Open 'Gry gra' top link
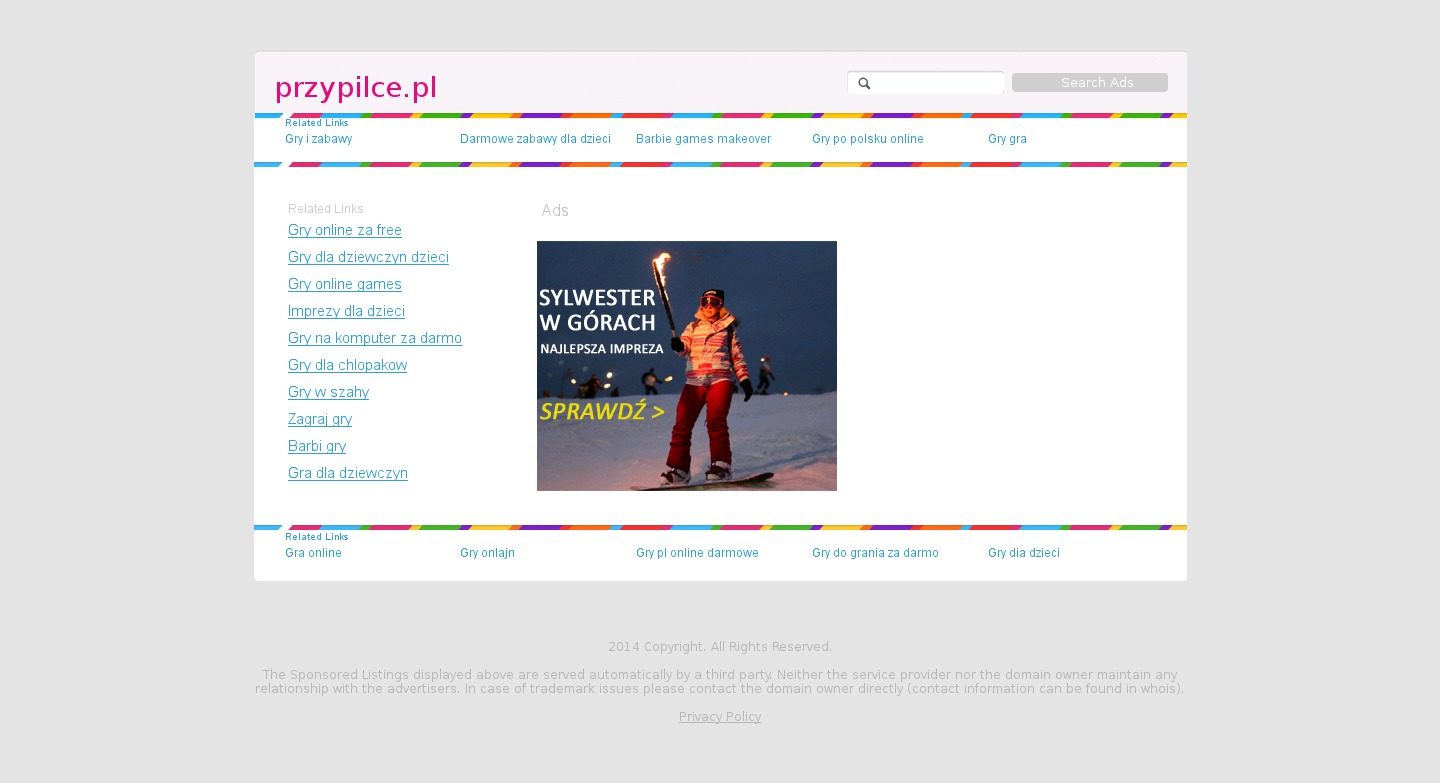The image size is (1440, 783). point(1007,139)
